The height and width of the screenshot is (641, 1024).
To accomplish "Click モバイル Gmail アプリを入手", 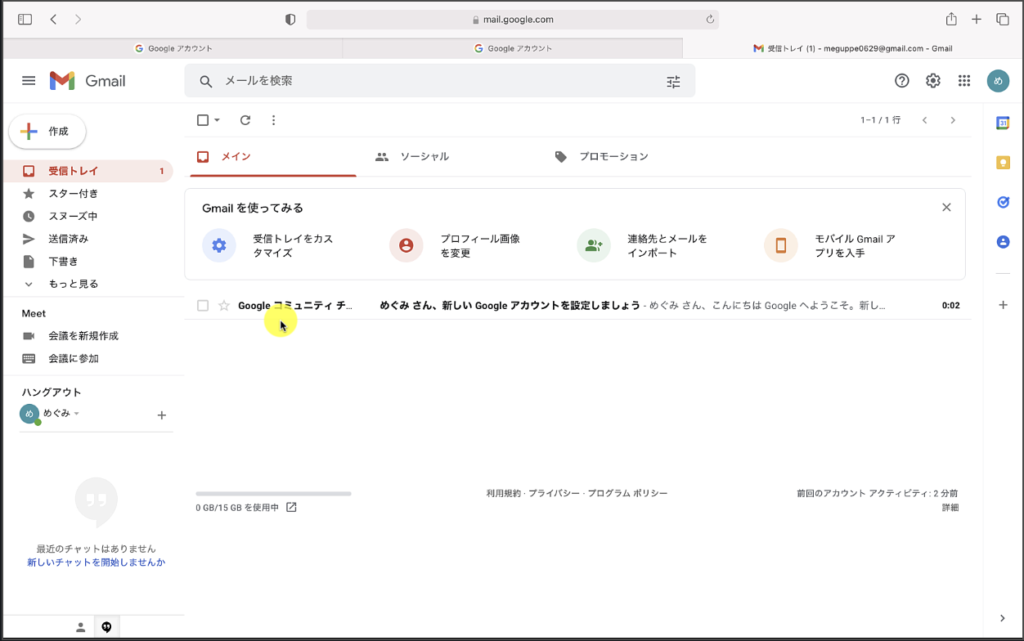I will tap(831, 246).
